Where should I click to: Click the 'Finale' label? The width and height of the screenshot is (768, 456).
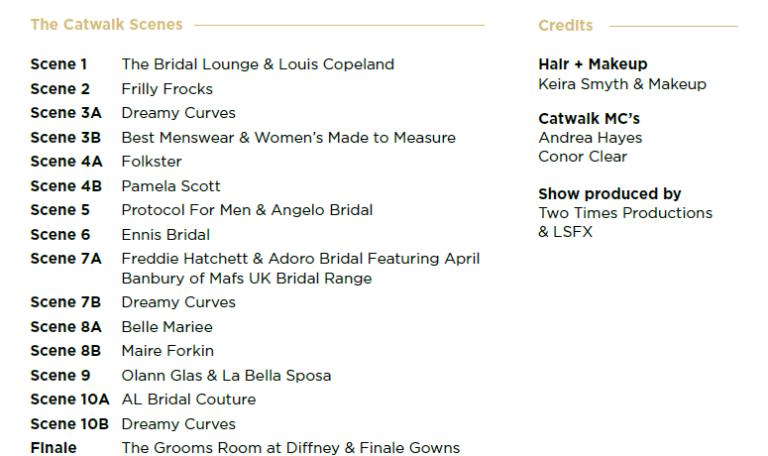pos(53,448)
